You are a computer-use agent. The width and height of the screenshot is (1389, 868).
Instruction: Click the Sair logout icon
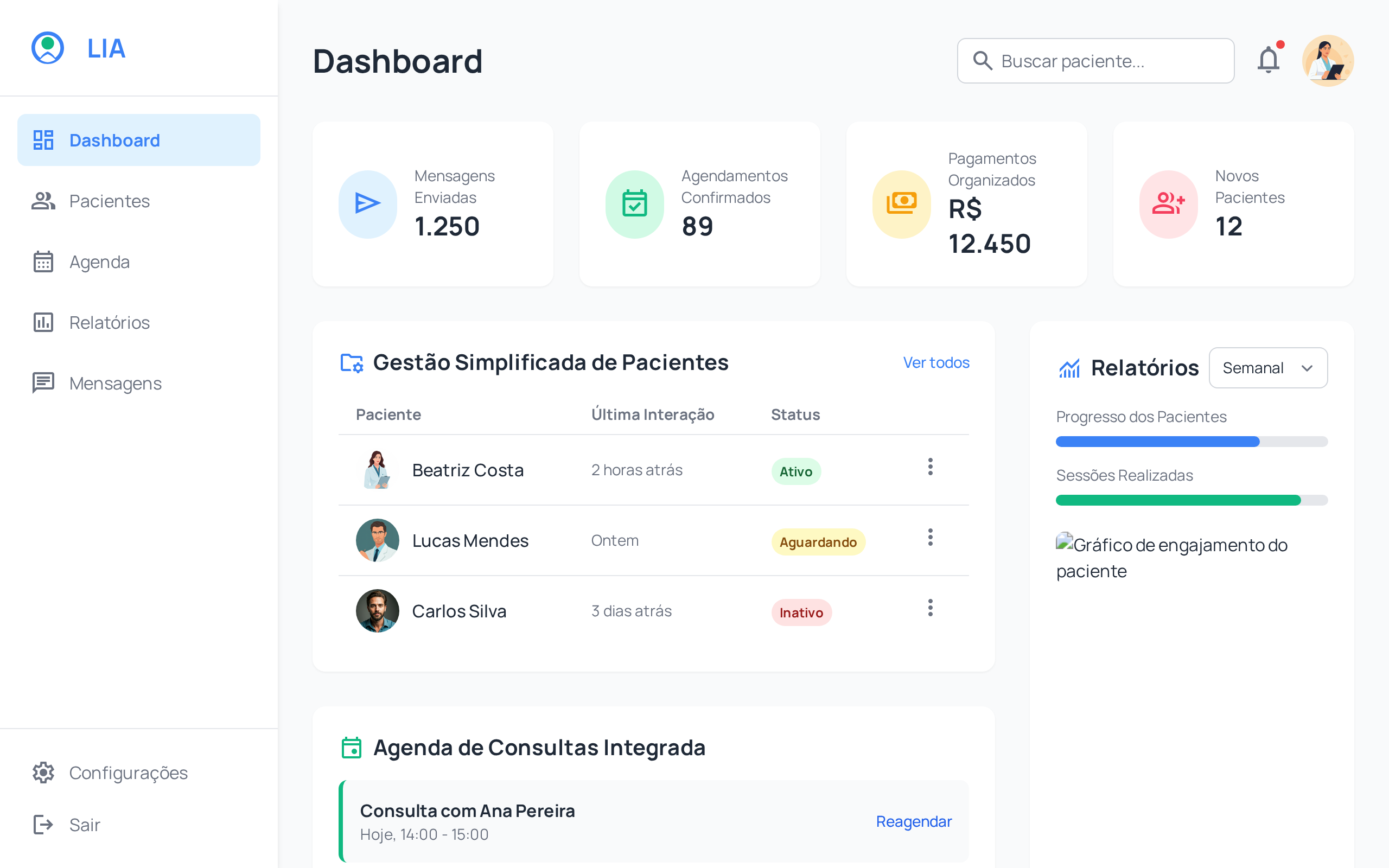pos(44,825)
